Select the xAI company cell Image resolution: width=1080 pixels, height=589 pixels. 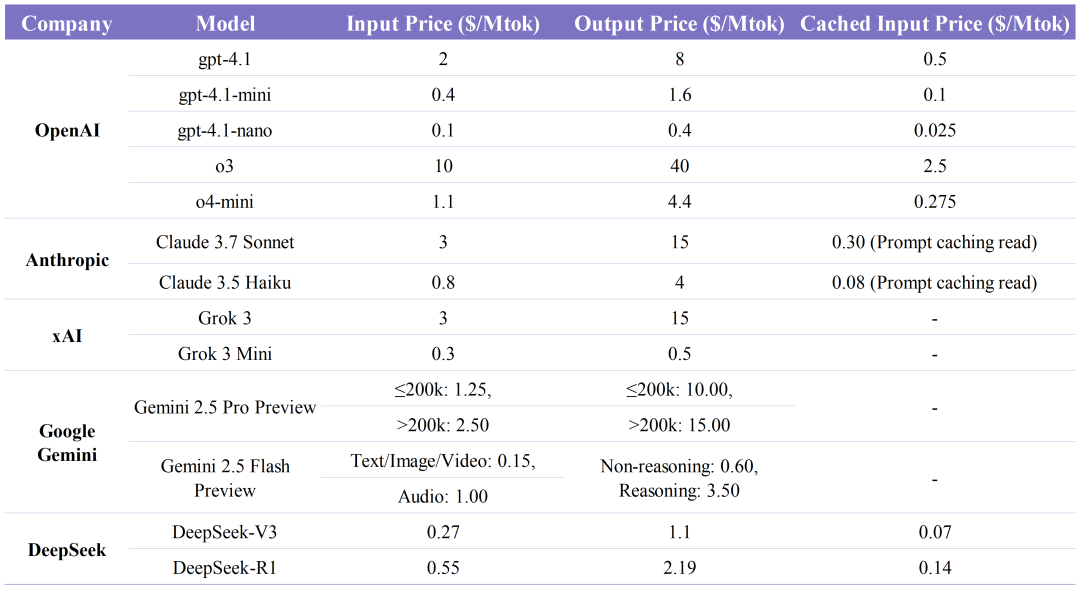point(67,336)
